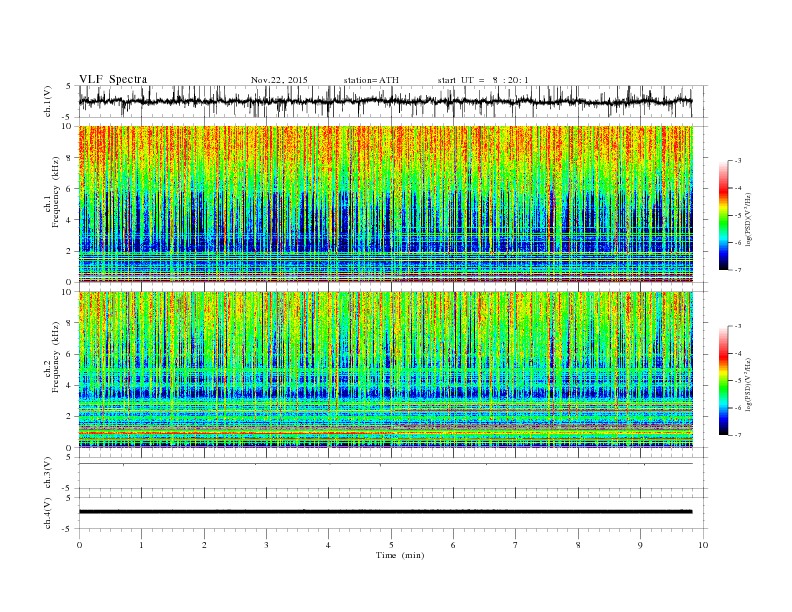Click time axis tick label '9'

(640, 545)
